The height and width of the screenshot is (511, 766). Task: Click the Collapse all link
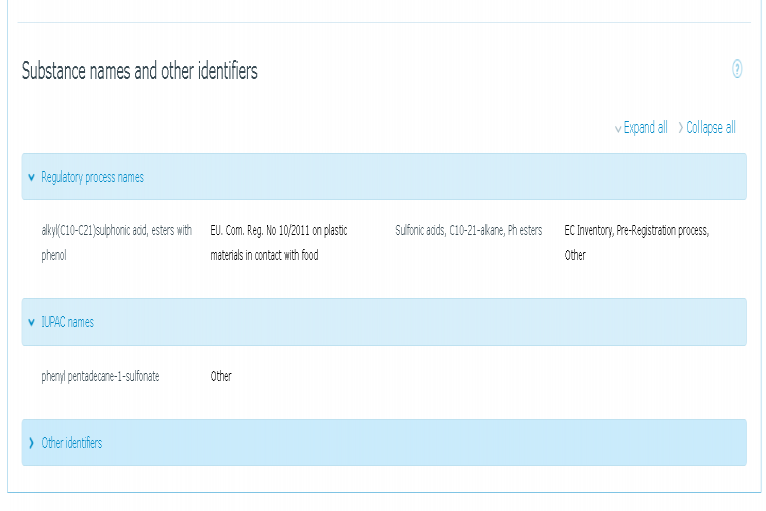point(710,128)
